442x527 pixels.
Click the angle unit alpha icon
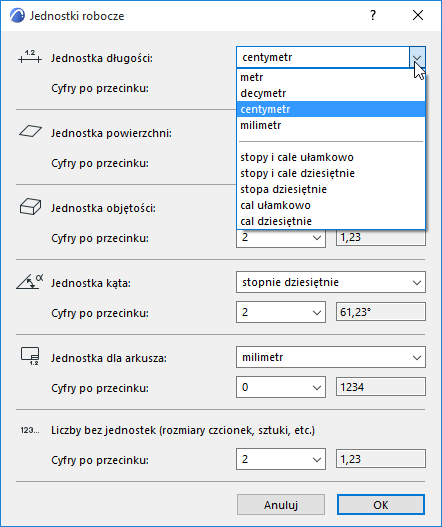coord(30,282)
